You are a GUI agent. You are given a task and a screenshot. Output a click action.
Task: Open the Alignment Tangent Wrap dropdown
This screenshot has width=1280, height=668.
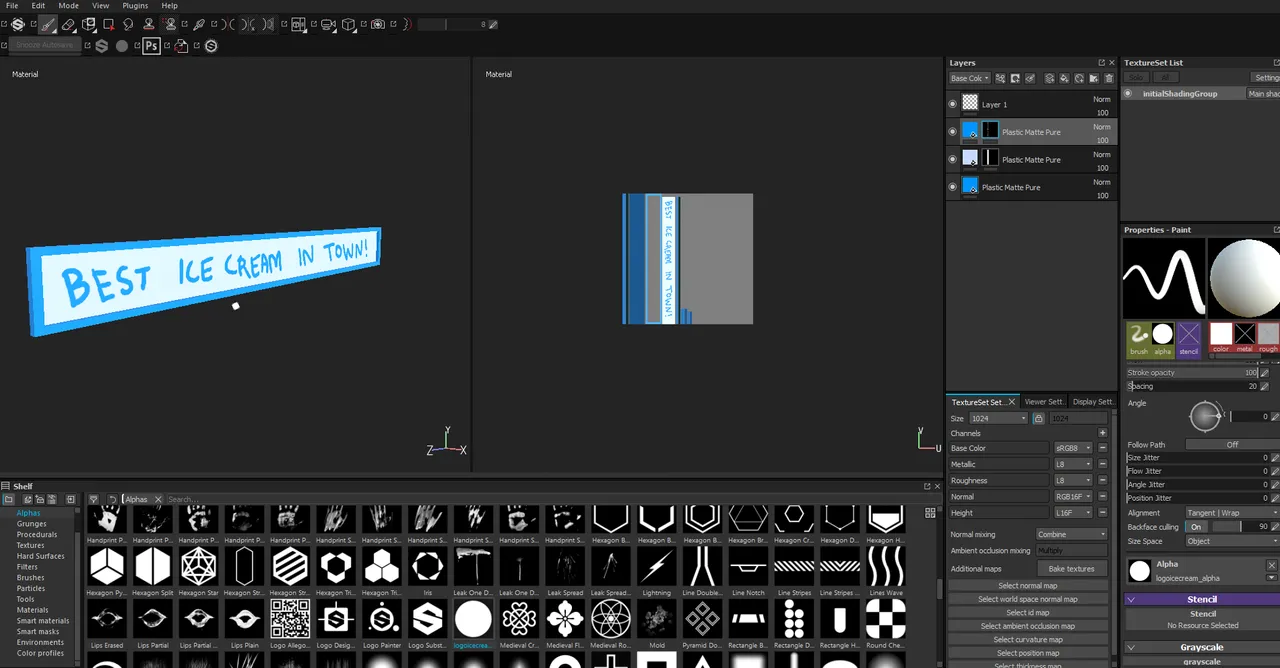pos(1232,513)
